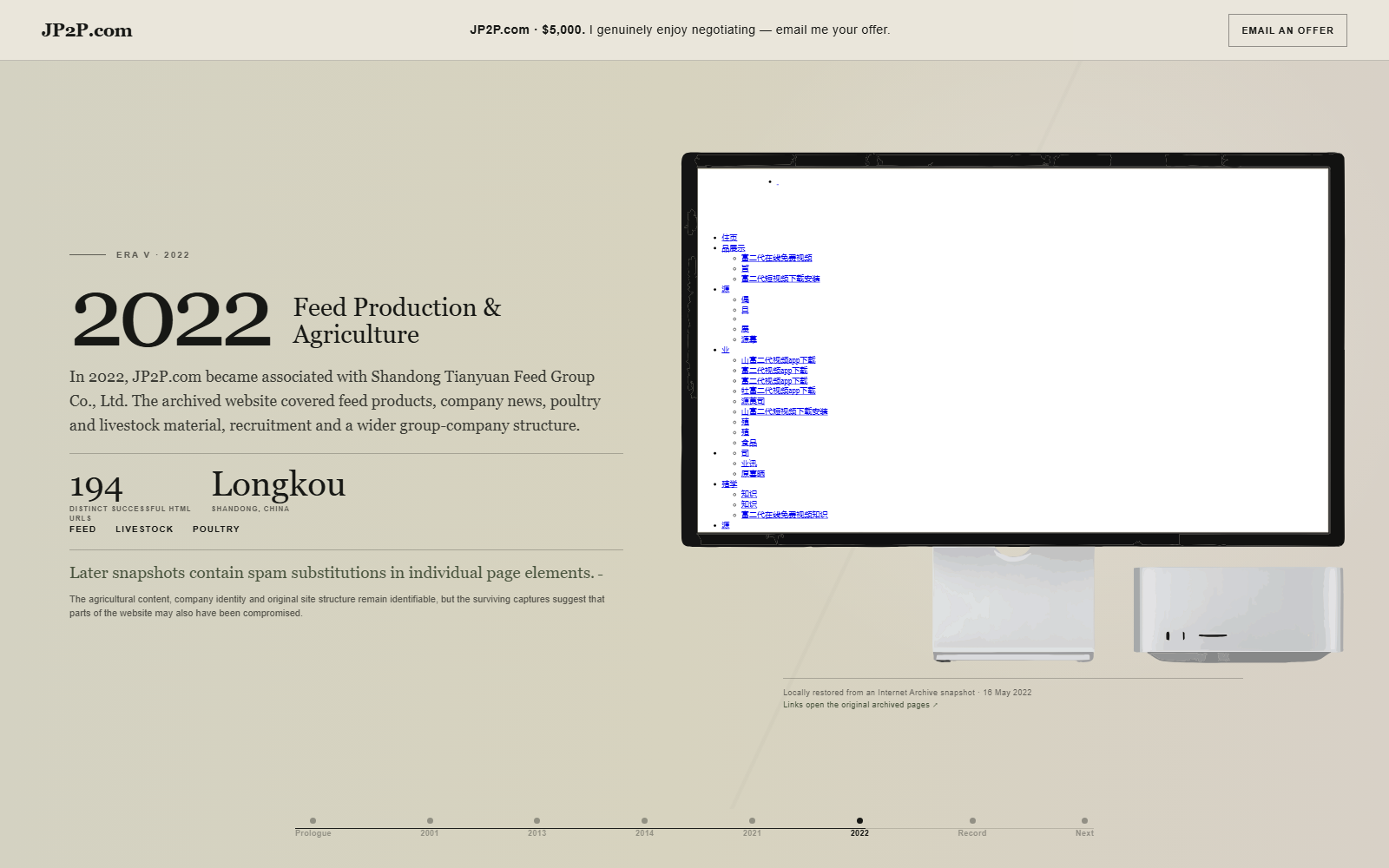
Task: Open the 2014 era on the timeline
Action: (x=644, y=826)
